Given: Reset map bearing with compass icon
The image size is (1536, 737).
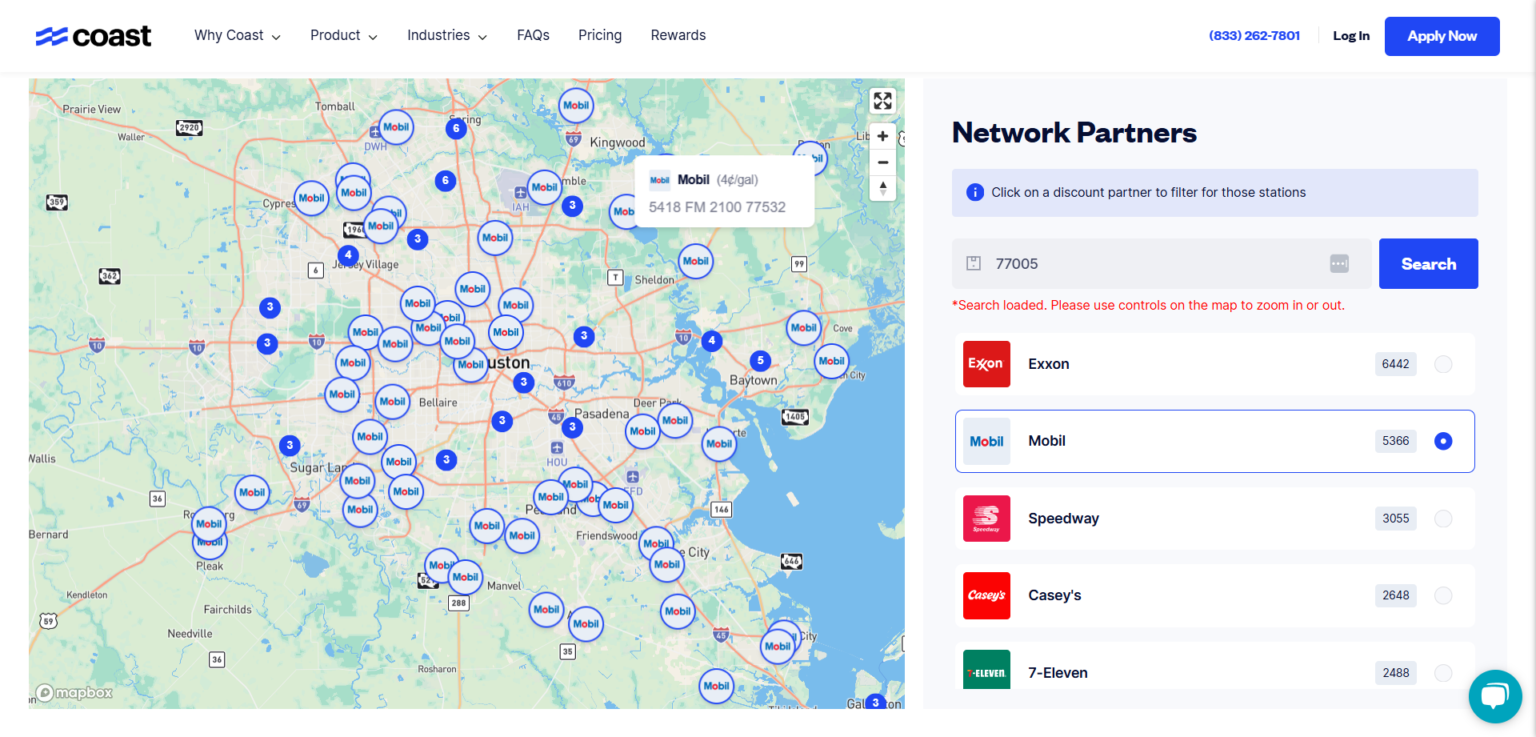Looking at the screenshot, I should click(x=882, y=188).
